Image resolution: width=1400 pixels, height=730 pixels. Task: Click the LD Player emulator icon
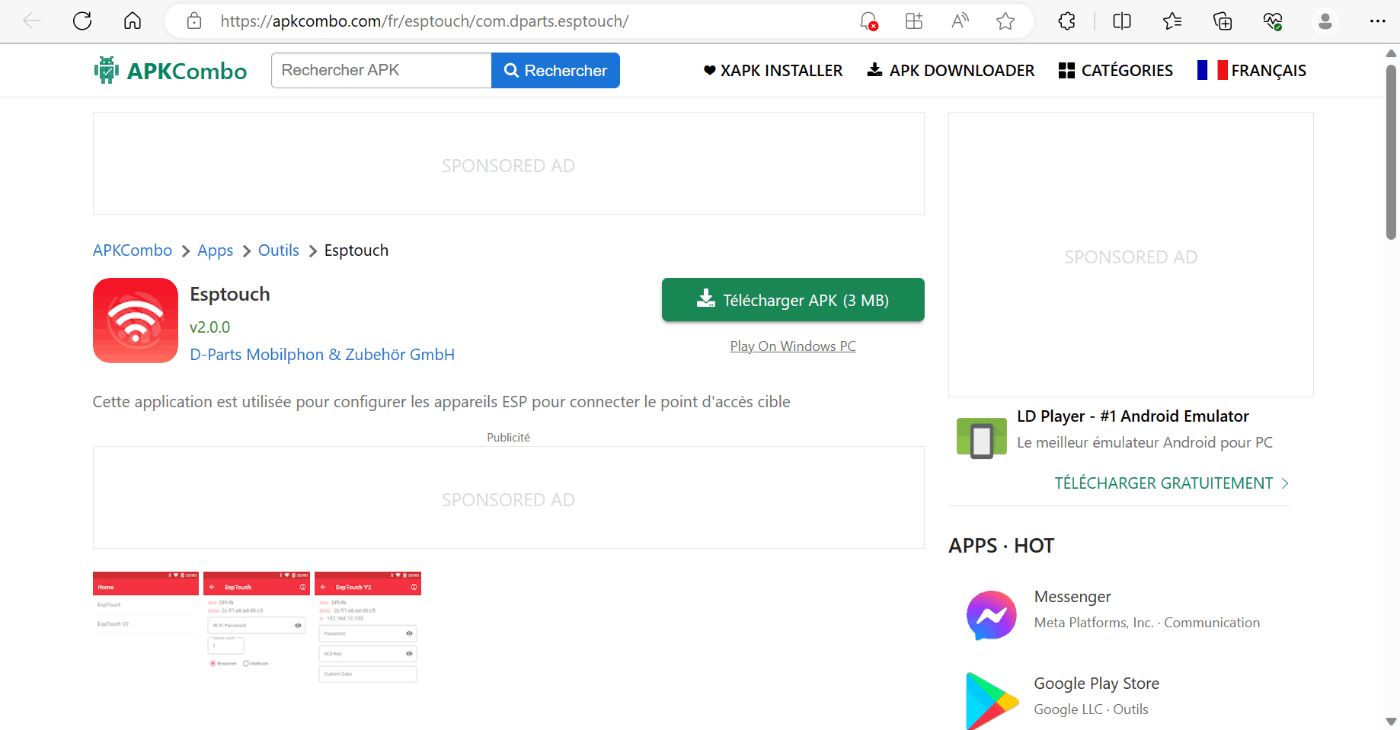[981, 438]
